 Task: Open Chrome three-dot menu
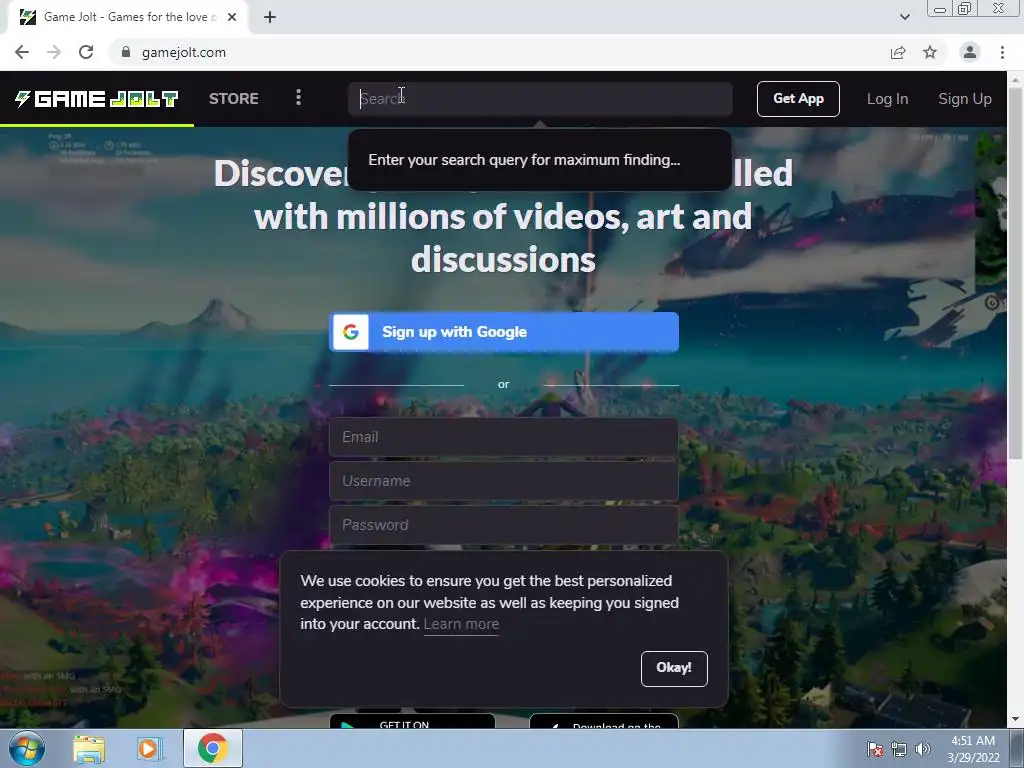(1002, 52)
